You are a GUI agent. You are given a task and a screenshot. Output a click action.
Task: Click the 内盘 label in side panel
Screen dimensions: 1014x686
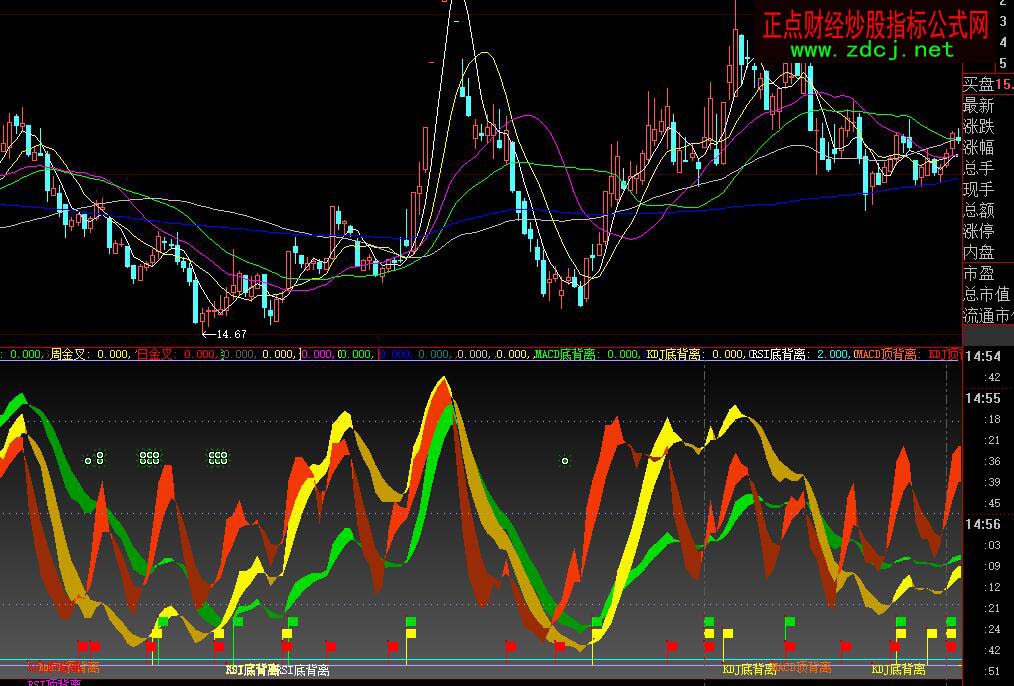pos(978,252)
